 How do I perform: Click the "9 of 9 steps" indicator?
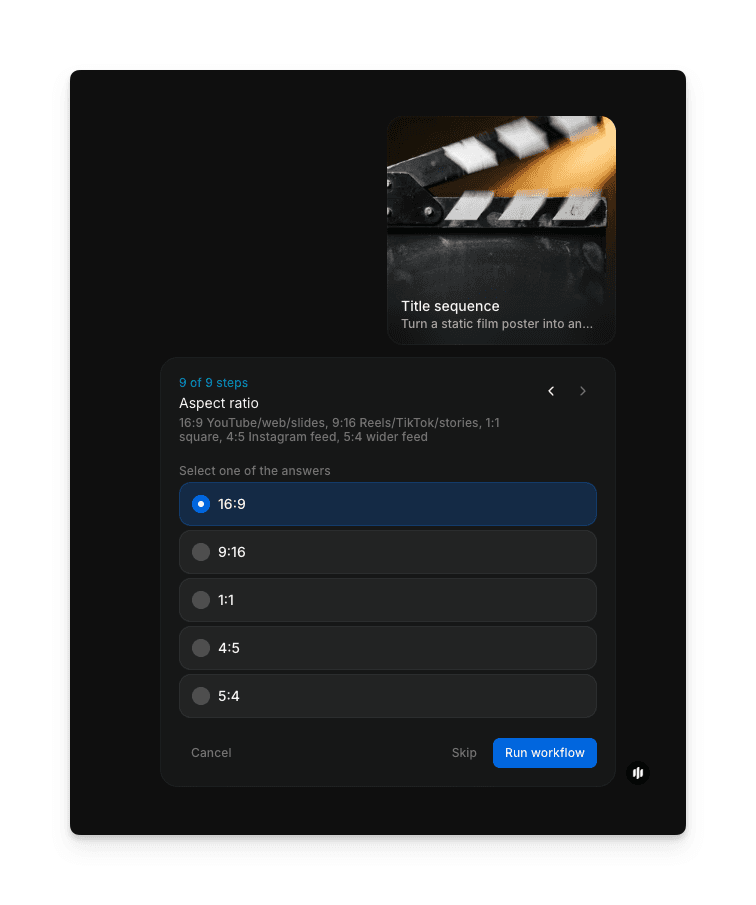point(213,383)
